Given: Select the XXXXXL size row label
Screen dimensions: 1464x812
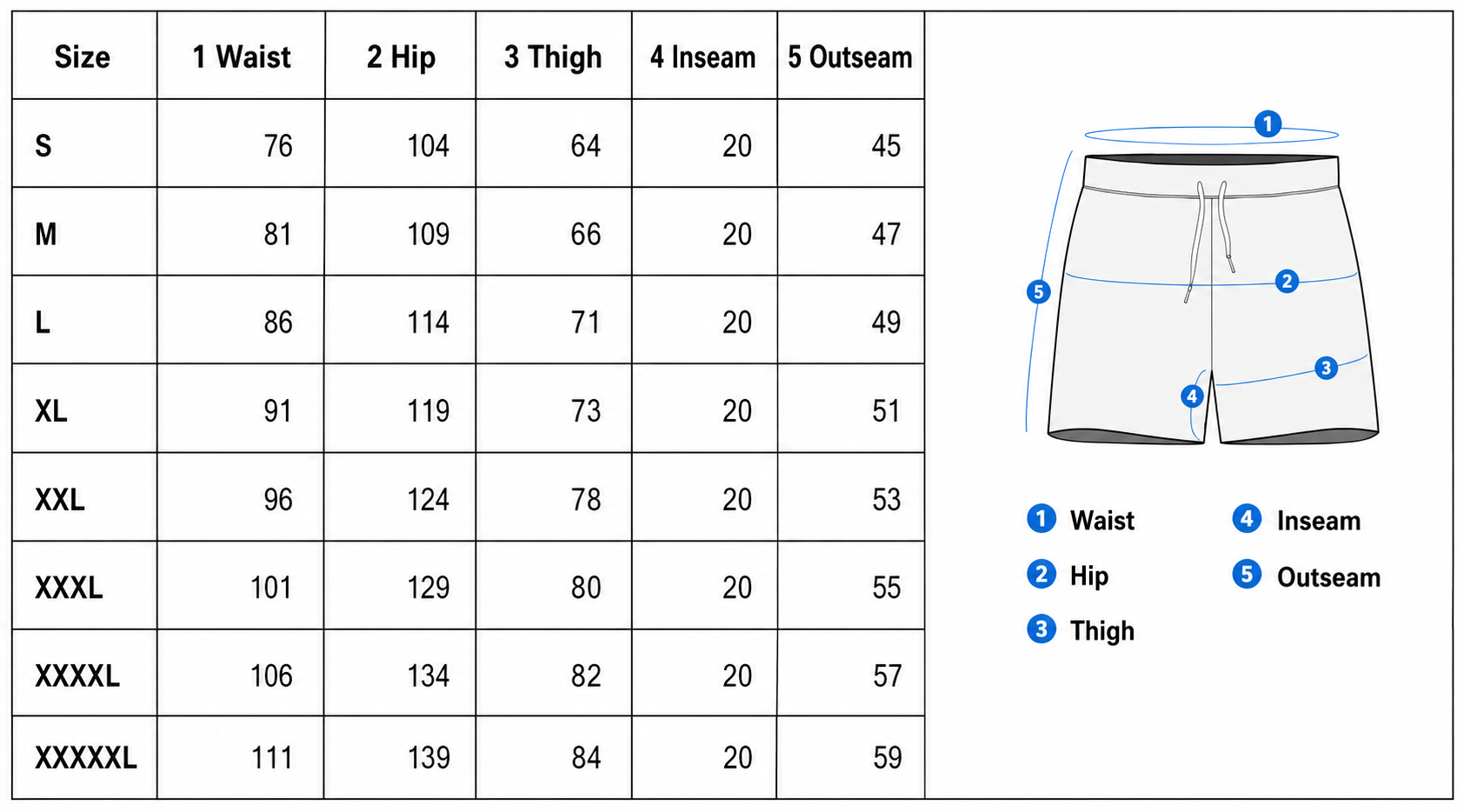Looking at the screenshot, I should click(x=86, y=758).
